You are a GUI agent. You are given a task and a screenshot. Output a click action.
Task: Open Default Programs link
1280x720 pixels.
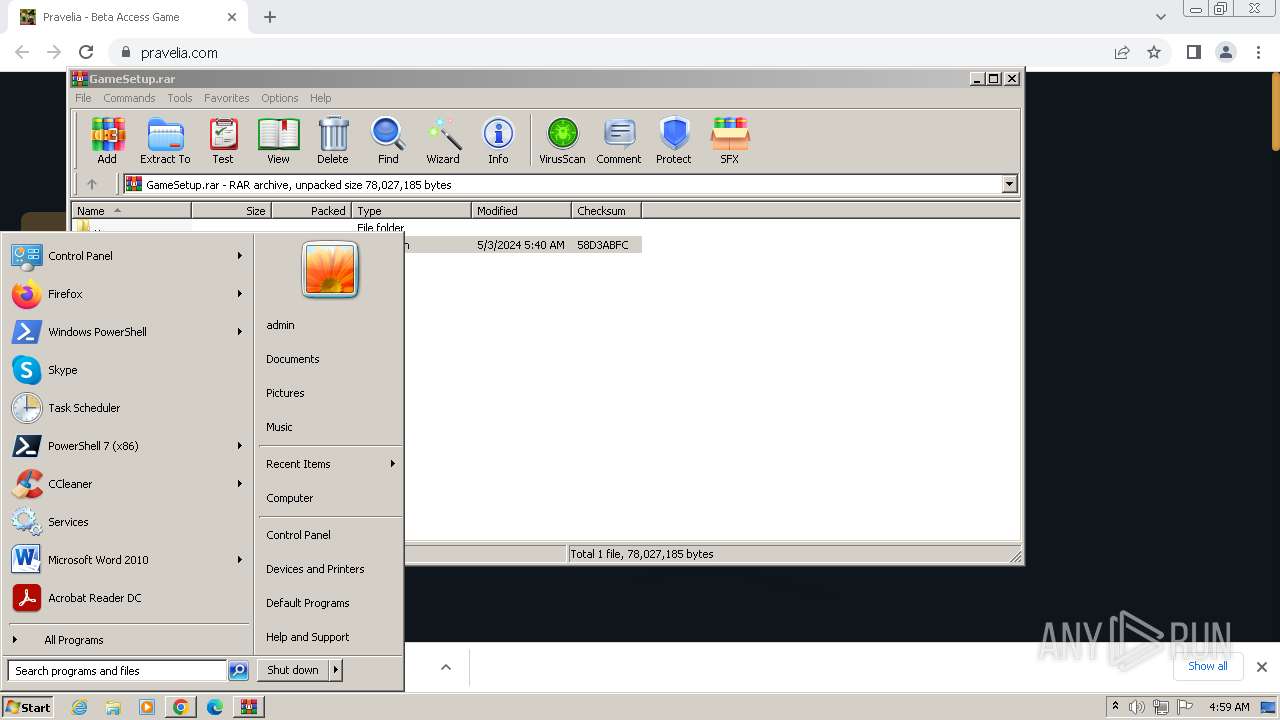pyautogui.click(x=308, y=603)
